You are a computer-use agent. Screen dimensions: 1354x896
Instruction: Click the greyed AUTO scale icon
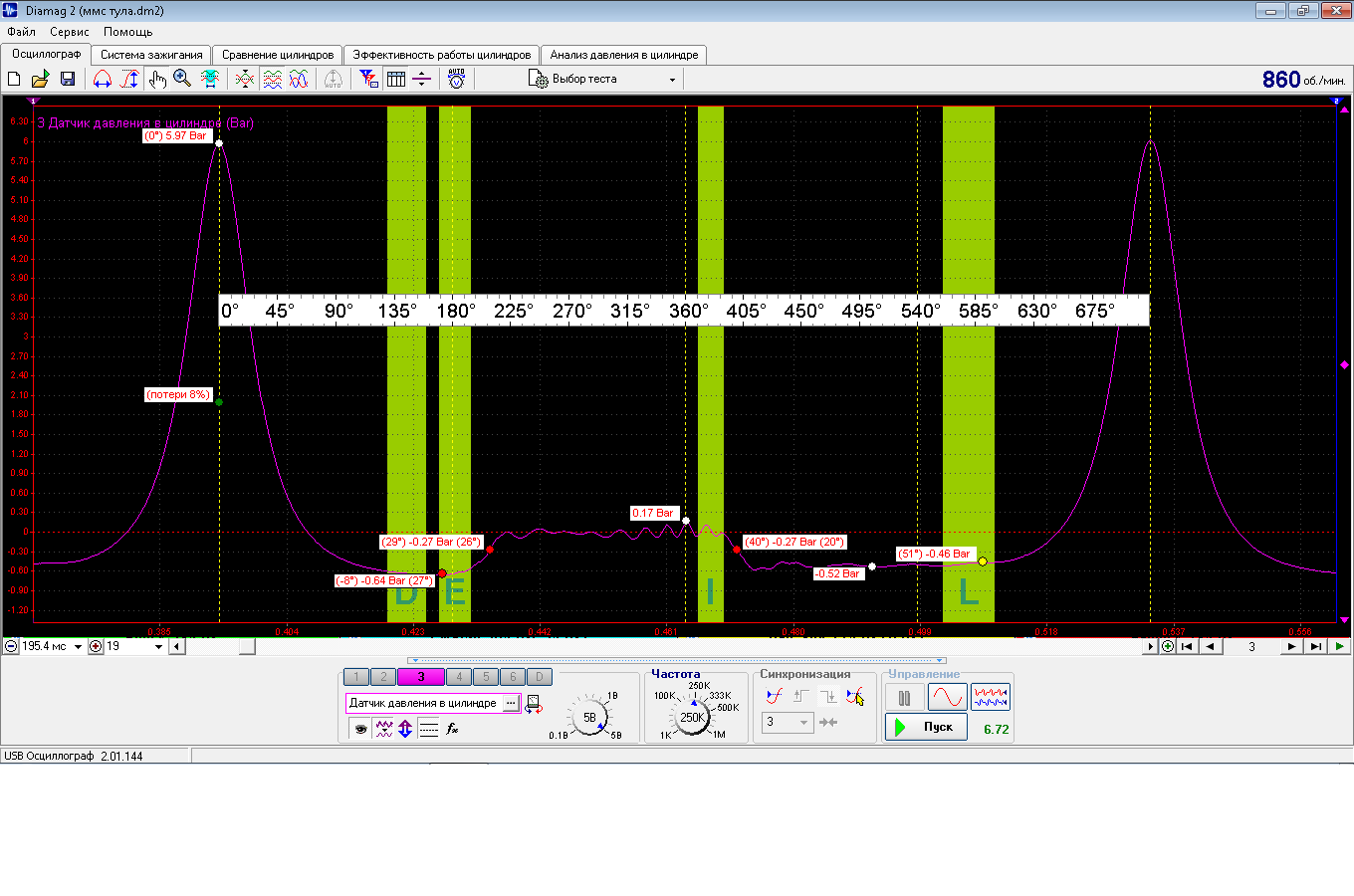click(x=334, y=79)
